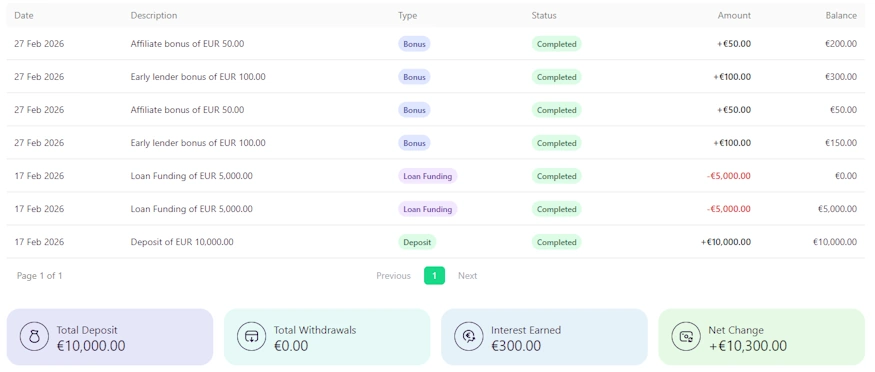The image size is (875, 372).
Task: Click Loan Funding badge in the €0.00 balance row
Action: [427, 176]
